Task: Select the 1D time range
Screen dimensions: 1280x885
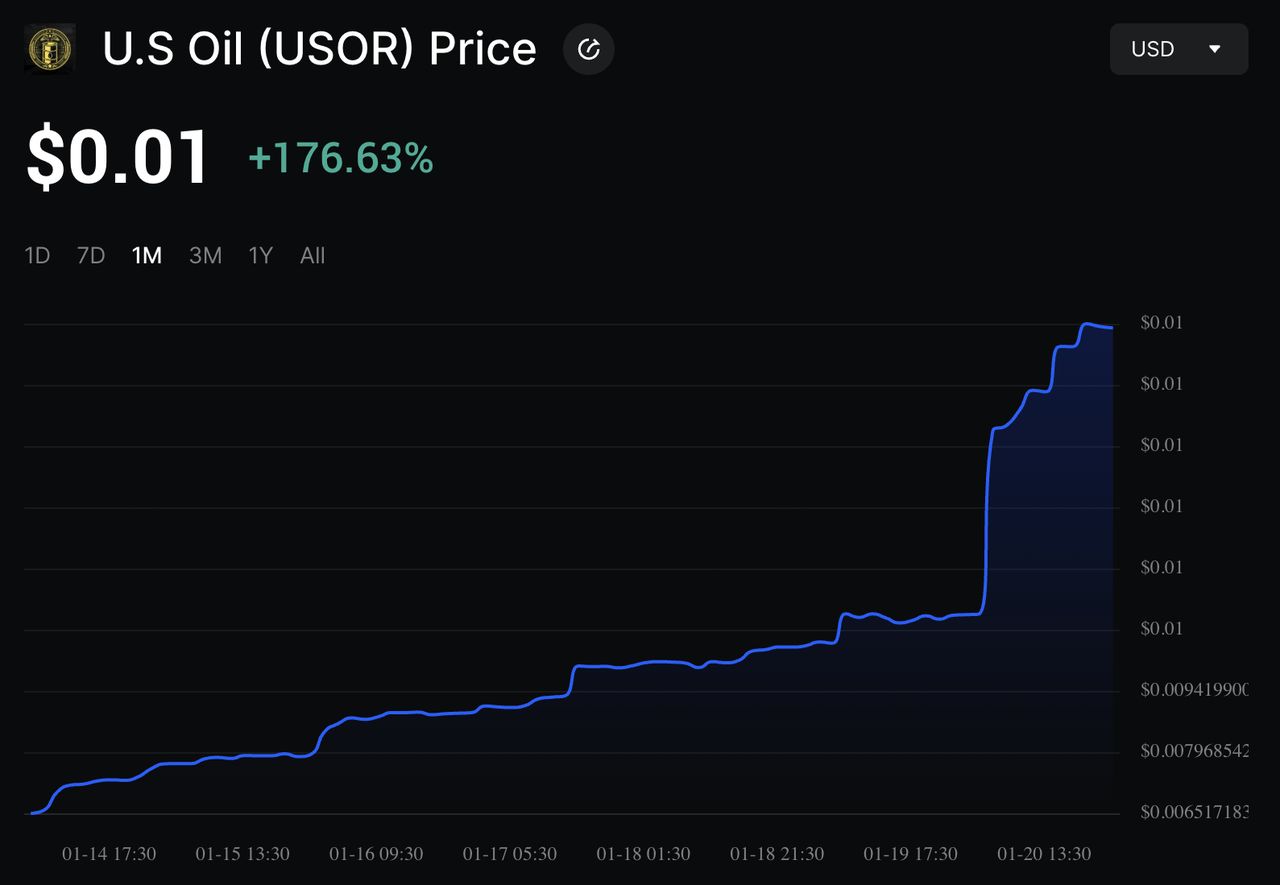Action: pyautogui.click(x=37, y=256)
